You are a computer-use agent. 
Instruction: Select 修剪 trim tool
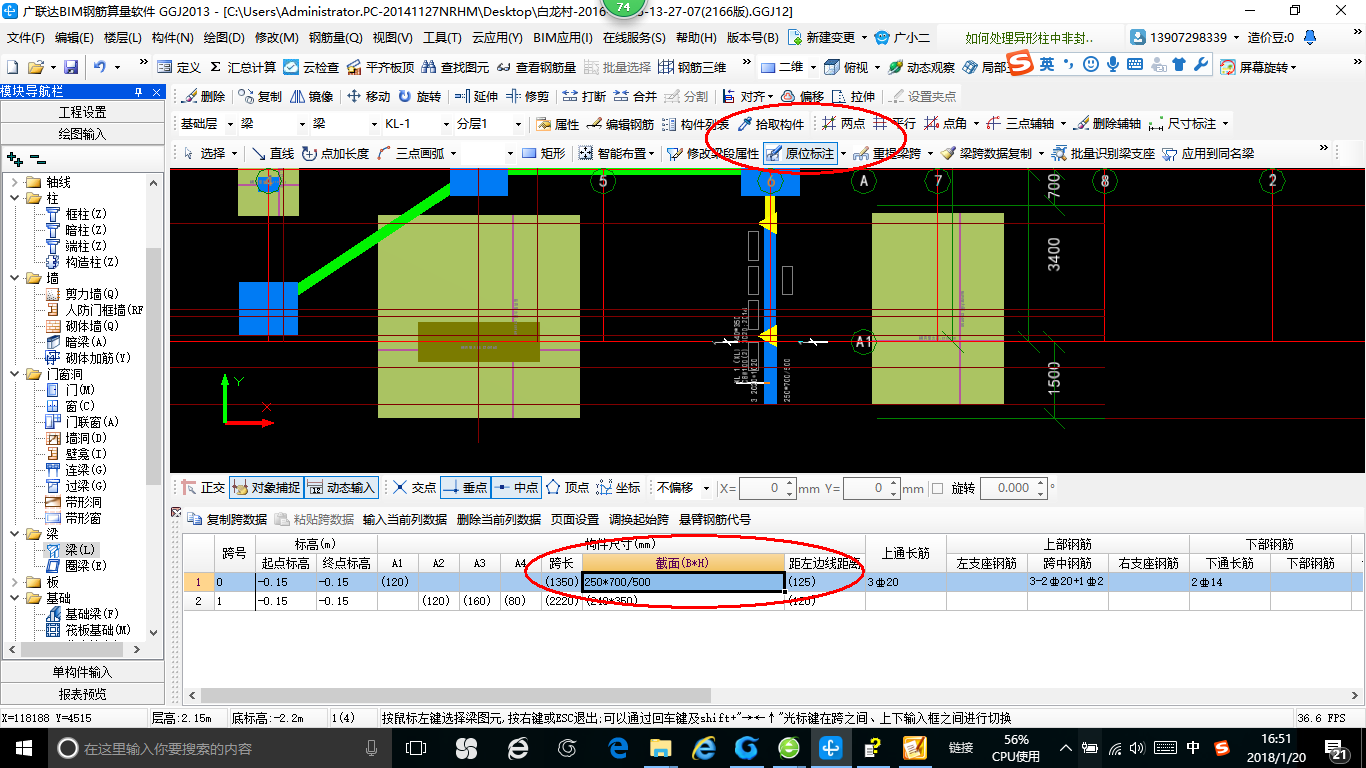click(527, 97)
